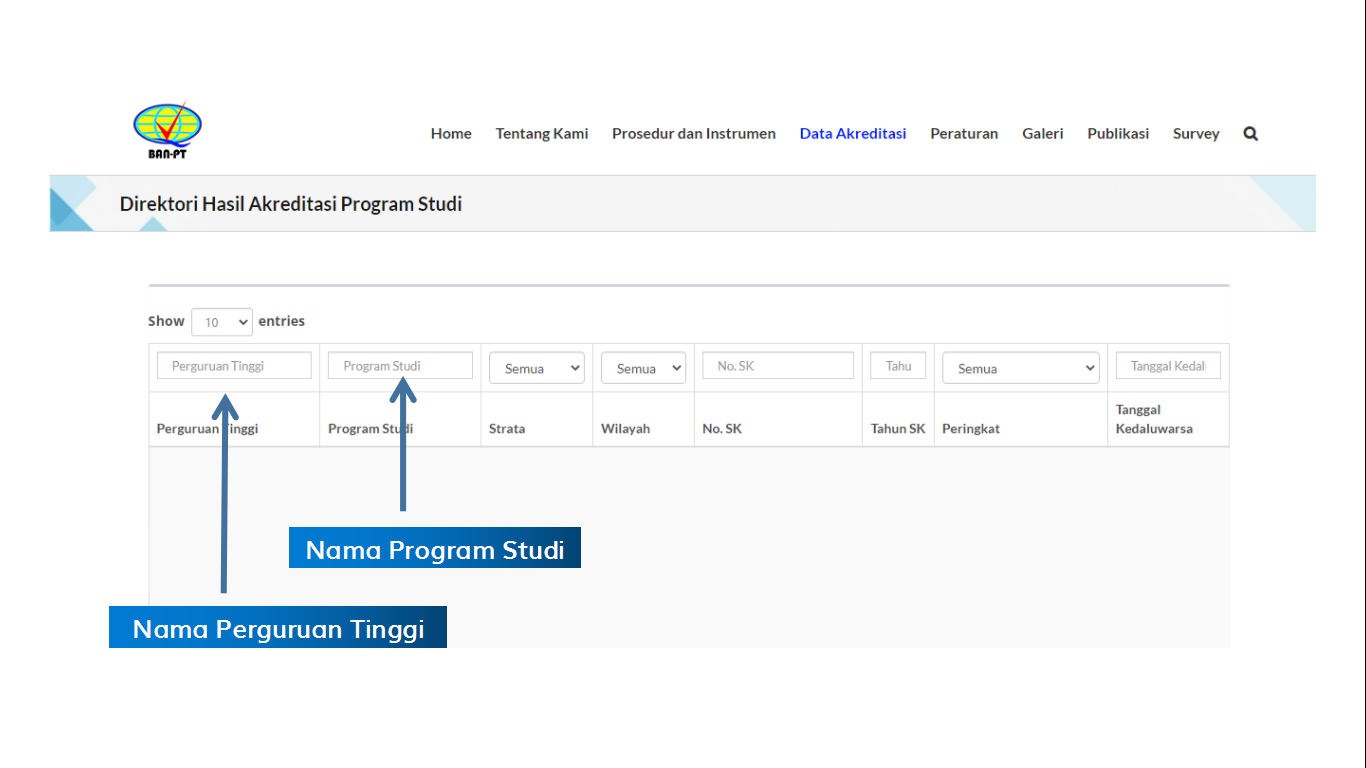Click the No. SK filter field
Image resolution: width=1366 pixels, height=768 pixels.
coord(778,366)
